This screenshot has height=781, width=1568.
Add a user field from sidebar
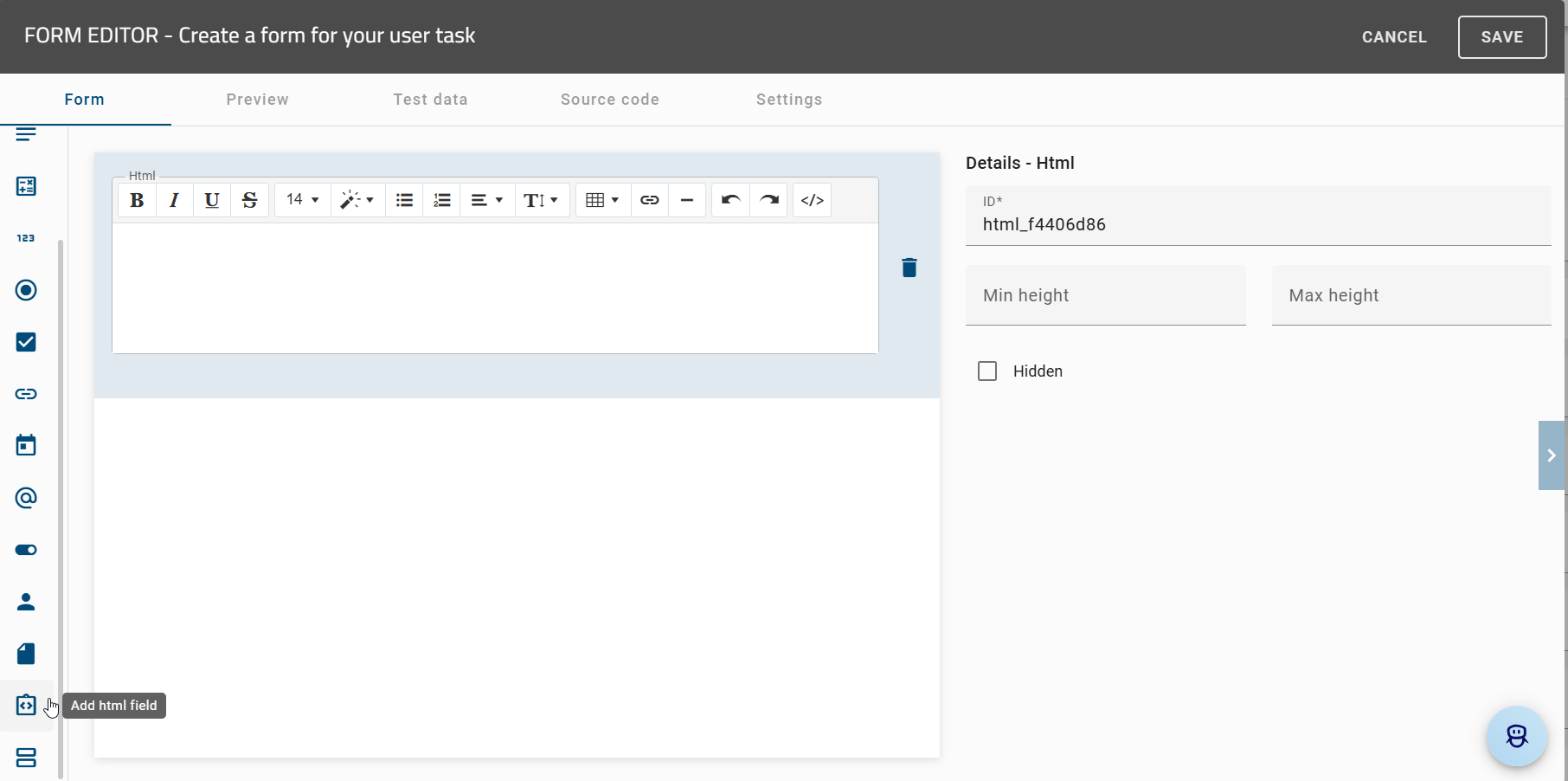pyautogui.click(x=26, y=602)
